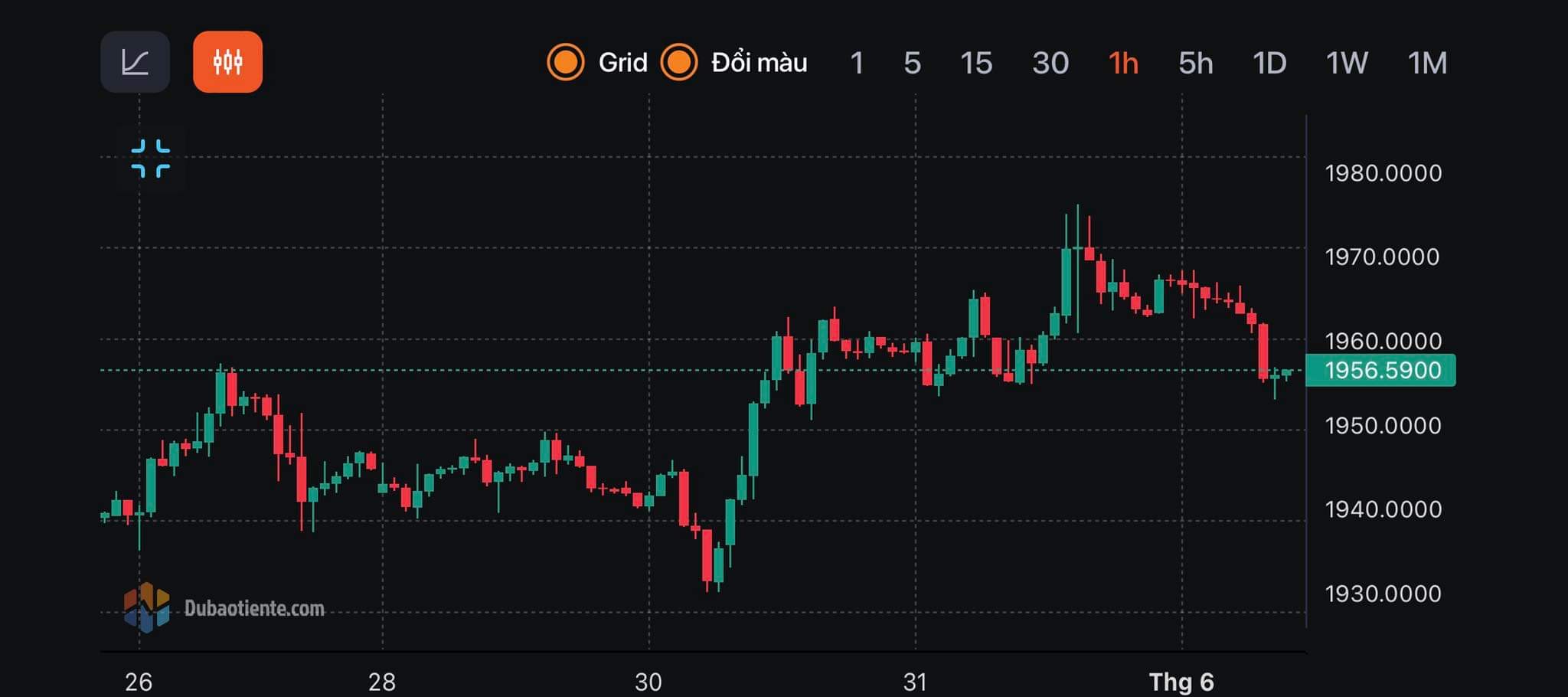Open the 1W weekly timeframe
This screenshot has height=697, width=1568.
pos(1346,63)
